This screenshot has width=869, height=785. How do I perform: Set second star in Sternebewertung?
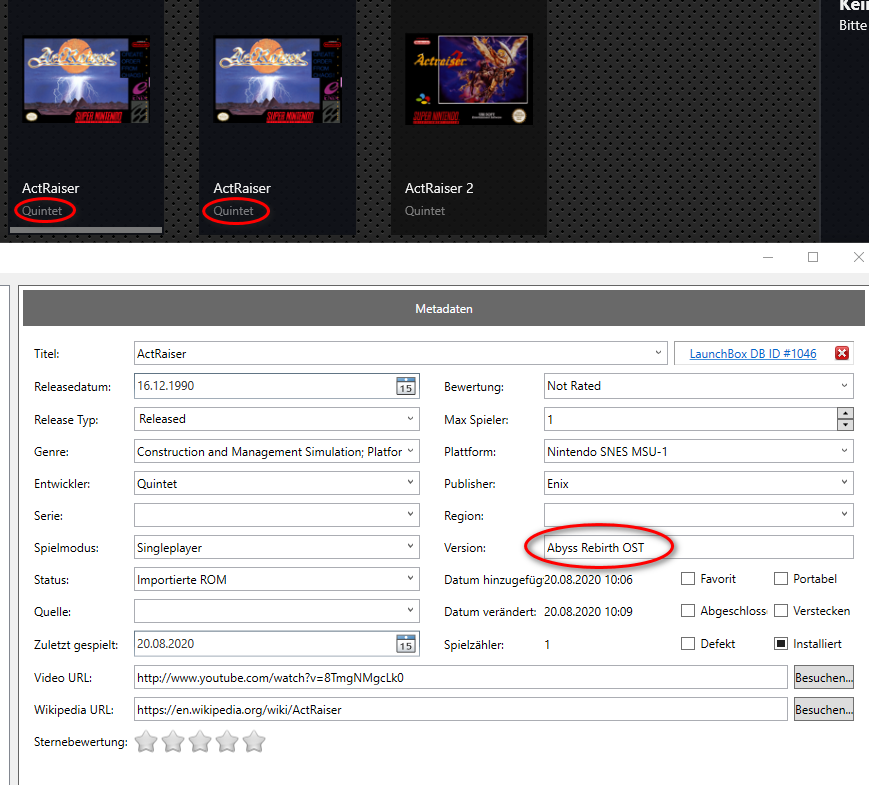173,741
